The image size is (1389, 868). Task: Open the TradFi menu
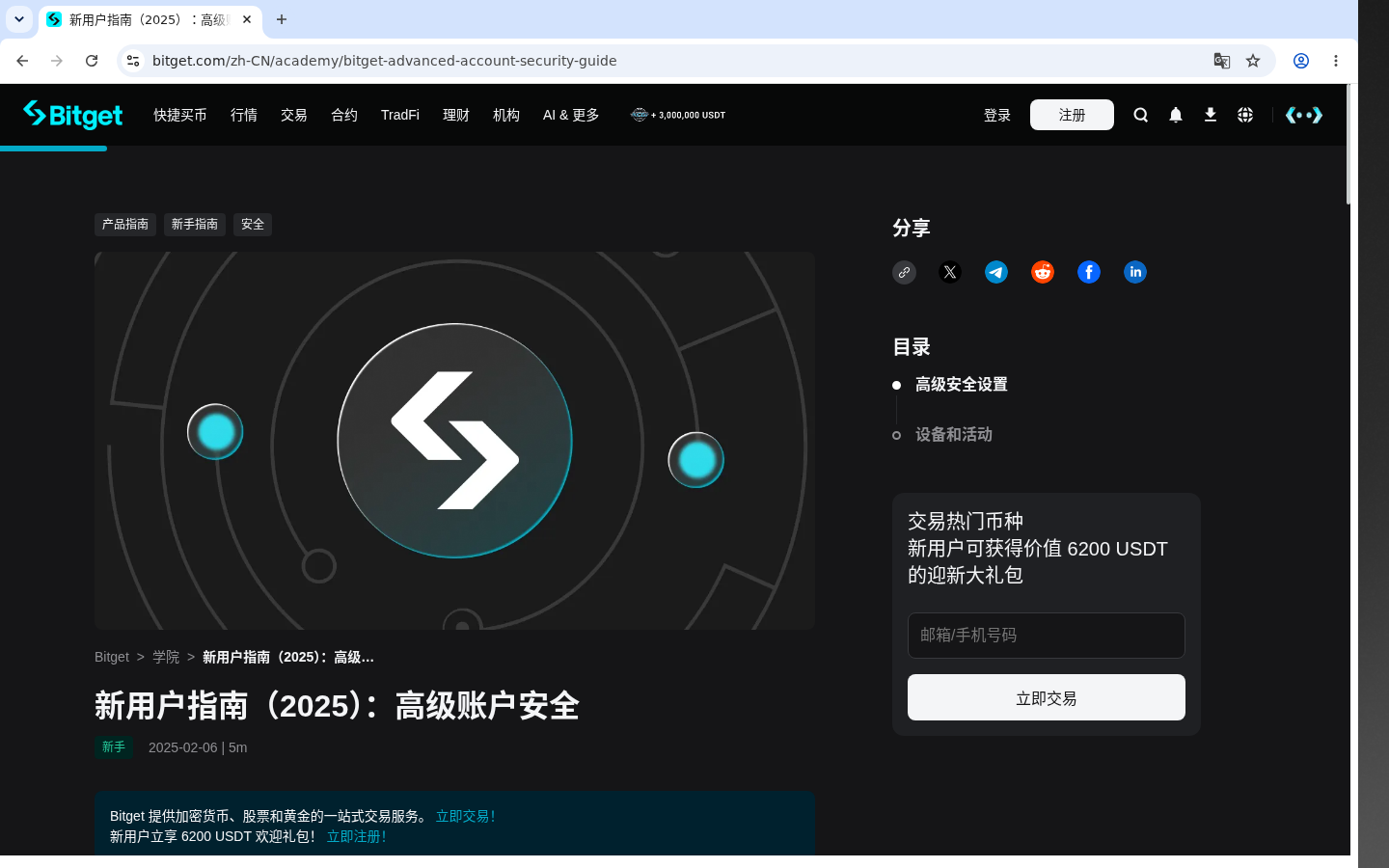(x=400, y=115)
